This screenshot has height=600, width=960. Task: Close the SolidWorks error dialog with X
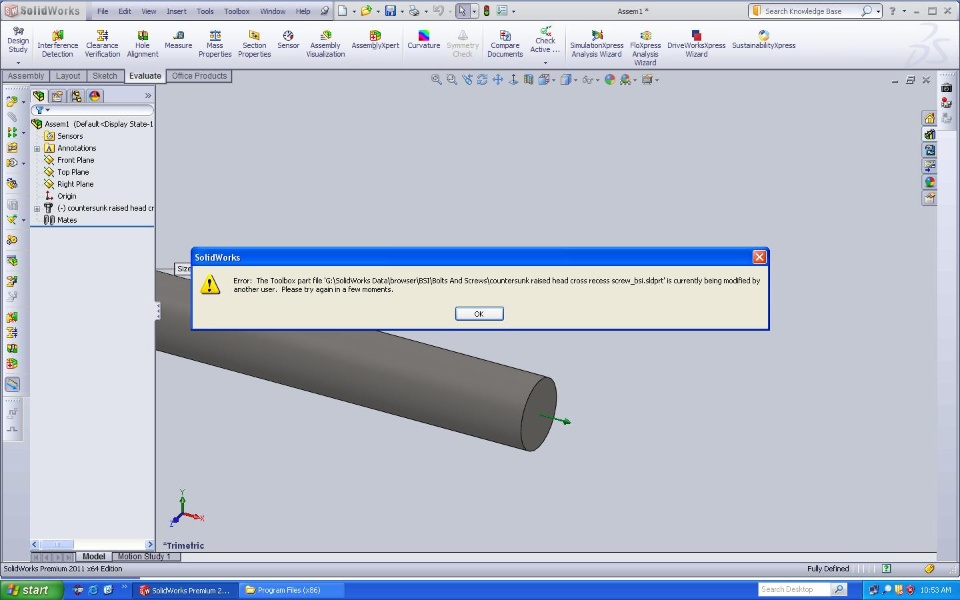(x=759, y=257)
